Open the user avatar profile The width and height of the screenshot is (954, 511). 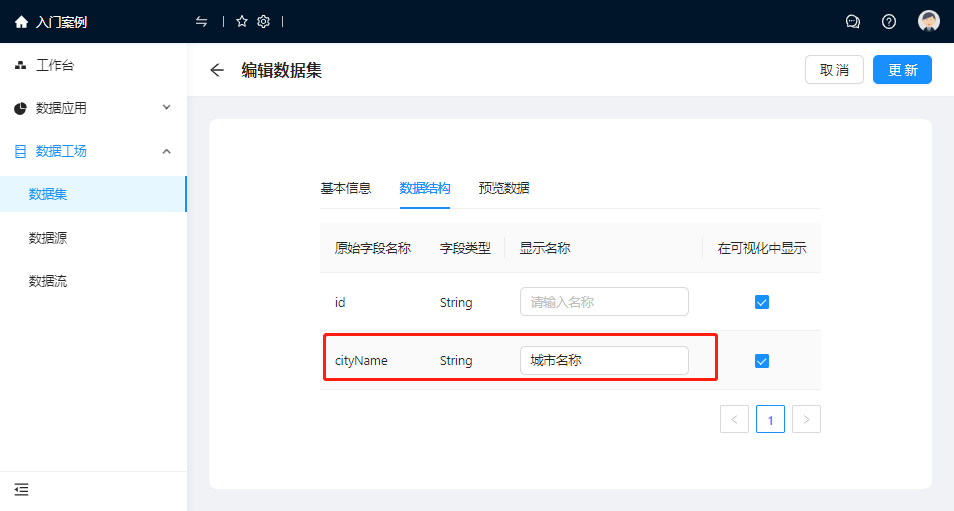pos(929,22)
